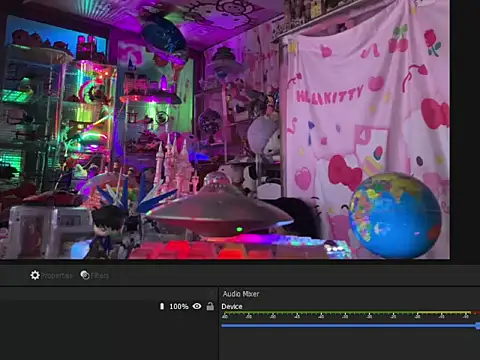Click the 100% value in the source row
The image size is (480, 360).
pos(179,306)
